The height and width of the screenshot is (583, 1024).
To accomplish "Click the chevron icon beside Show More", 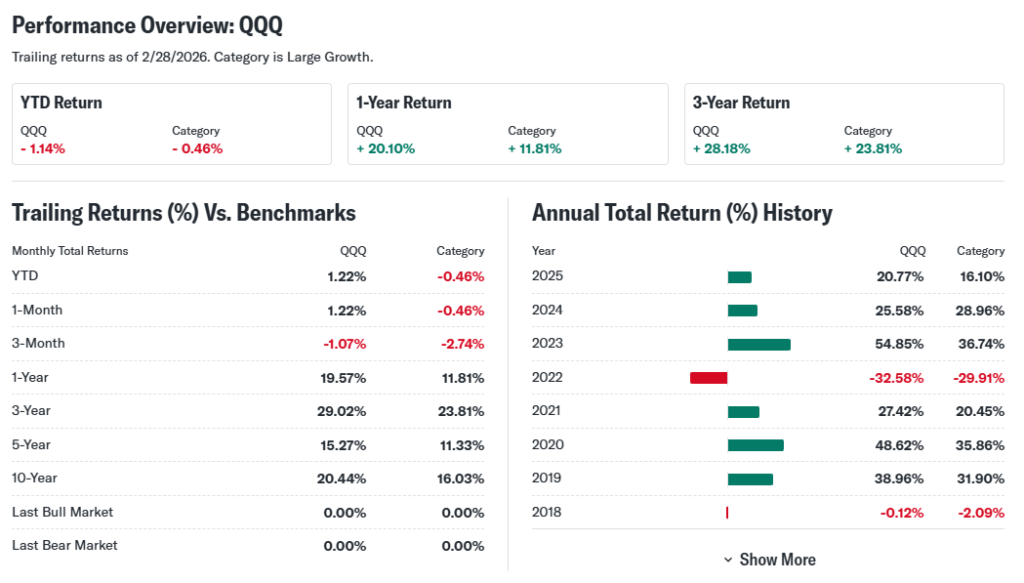I will click(728, 561).
